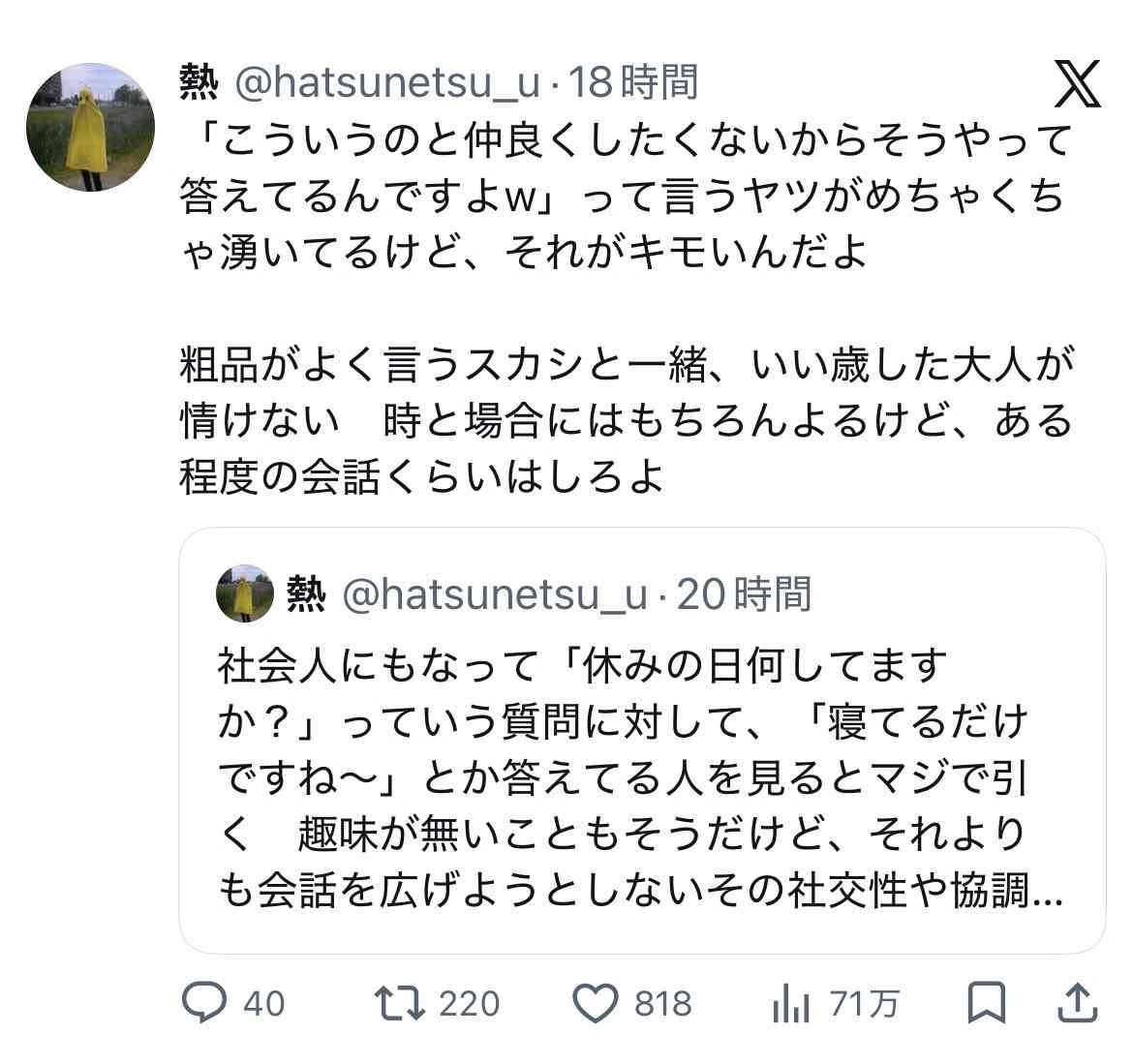Screen dimensions: 1133x1064
Task: Like the tweet with the heart icon
Action: tap(596, 1003)
